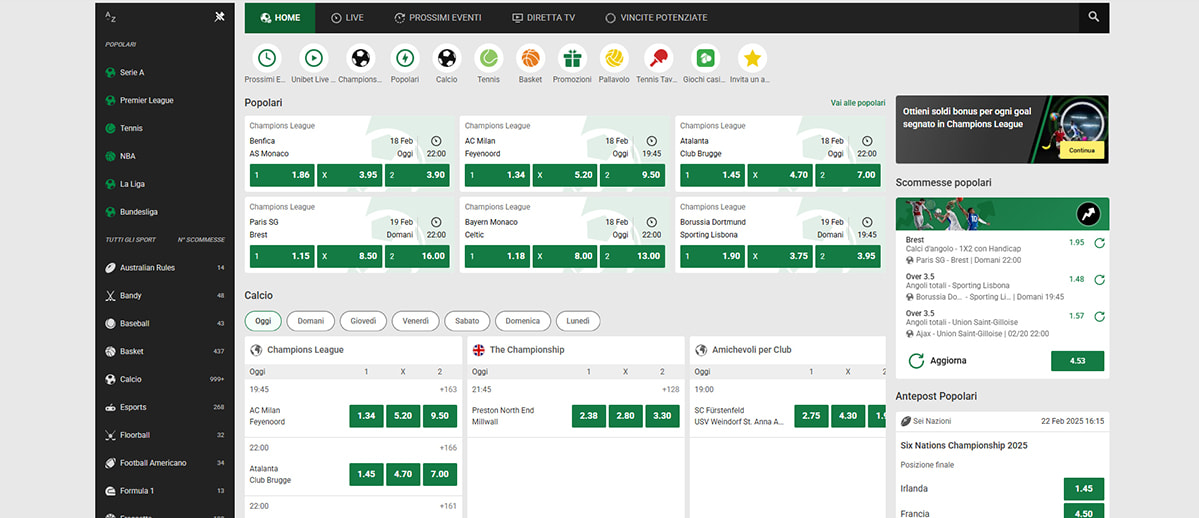
Task: Select the Giovedì day filter
Action: tap(363, 321)
